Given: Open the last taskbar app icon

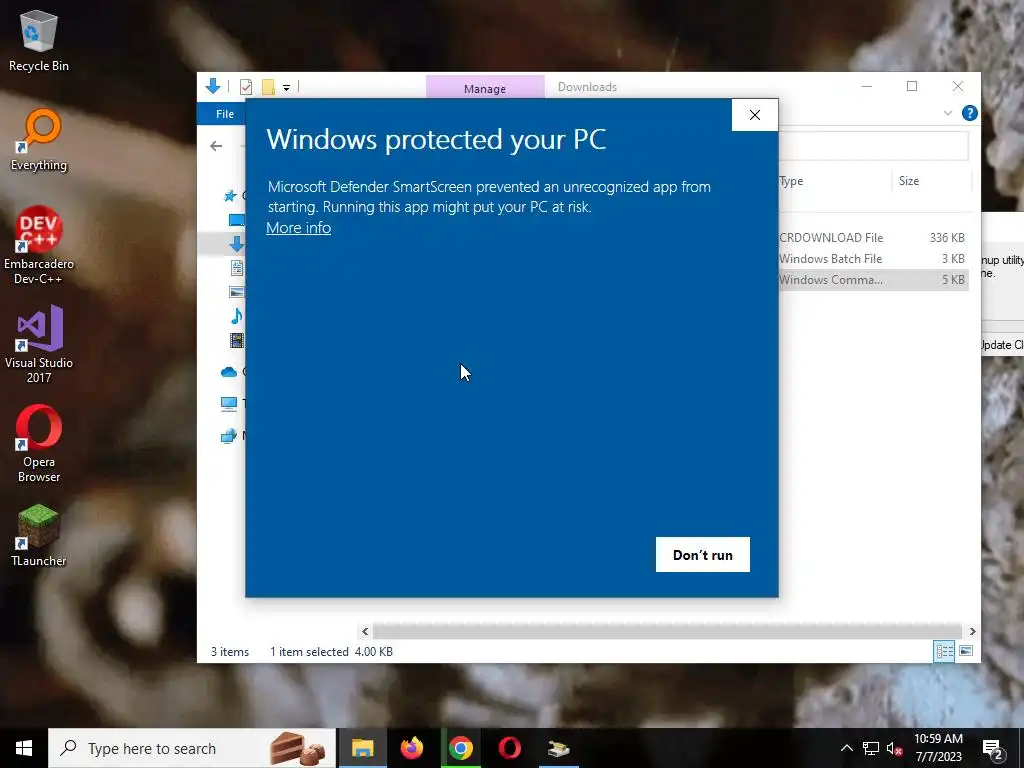Looking at the screenshot, I should point(558,748).
